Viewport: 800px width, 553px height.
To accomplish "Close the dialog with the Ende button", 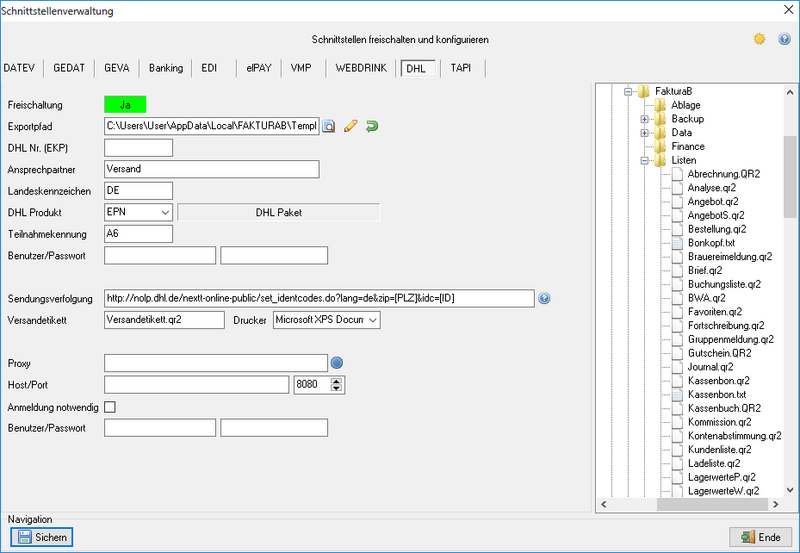I will [761, 537].
